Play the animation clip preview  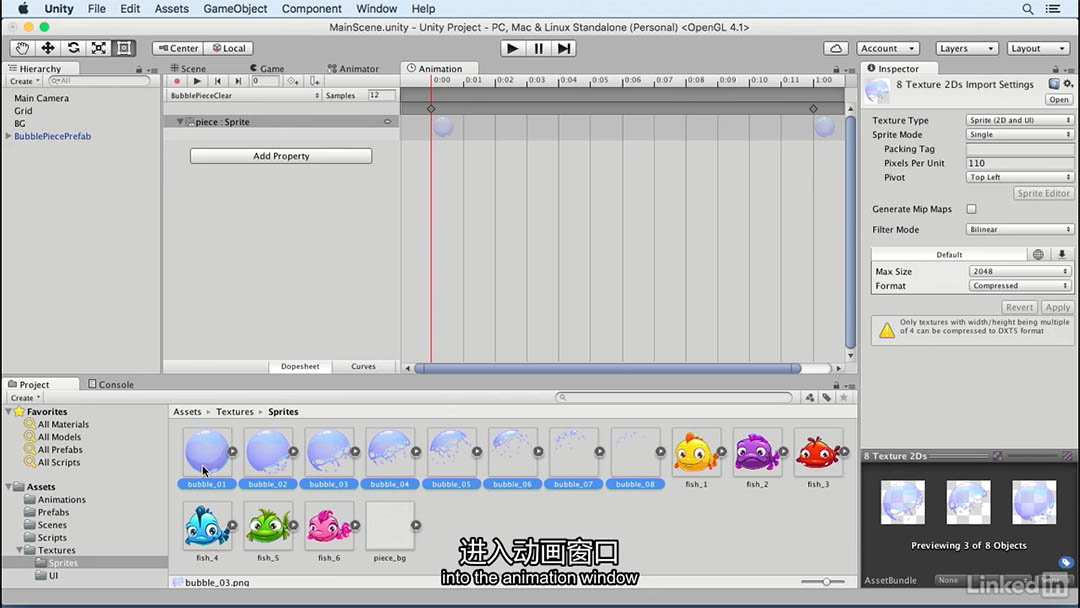[197, 81]
